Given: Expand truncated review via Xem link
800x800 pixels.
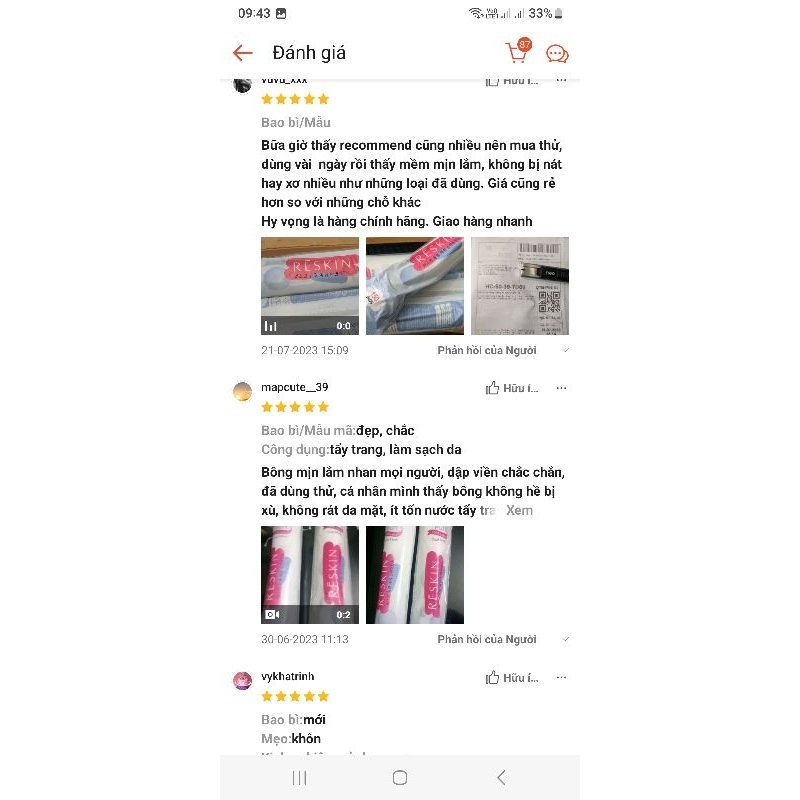Looking at the screenshot, I should tap(519, 510).
